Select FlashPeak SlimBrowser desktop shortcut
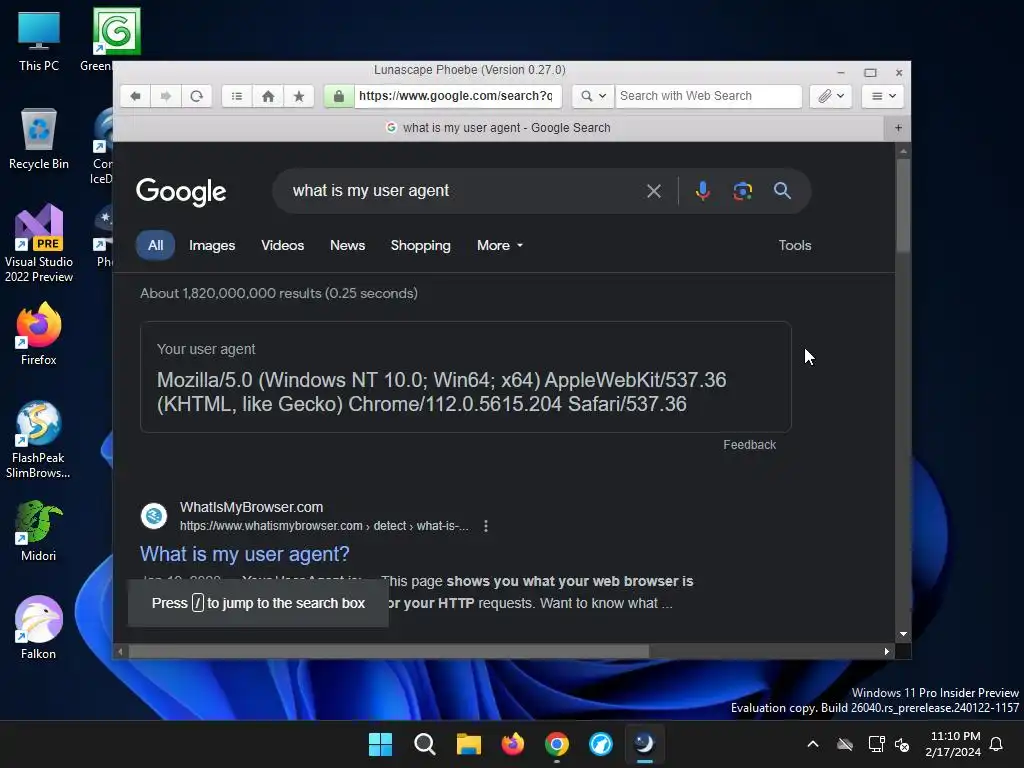Screen dimensions: 1024x768 [39, 440]
